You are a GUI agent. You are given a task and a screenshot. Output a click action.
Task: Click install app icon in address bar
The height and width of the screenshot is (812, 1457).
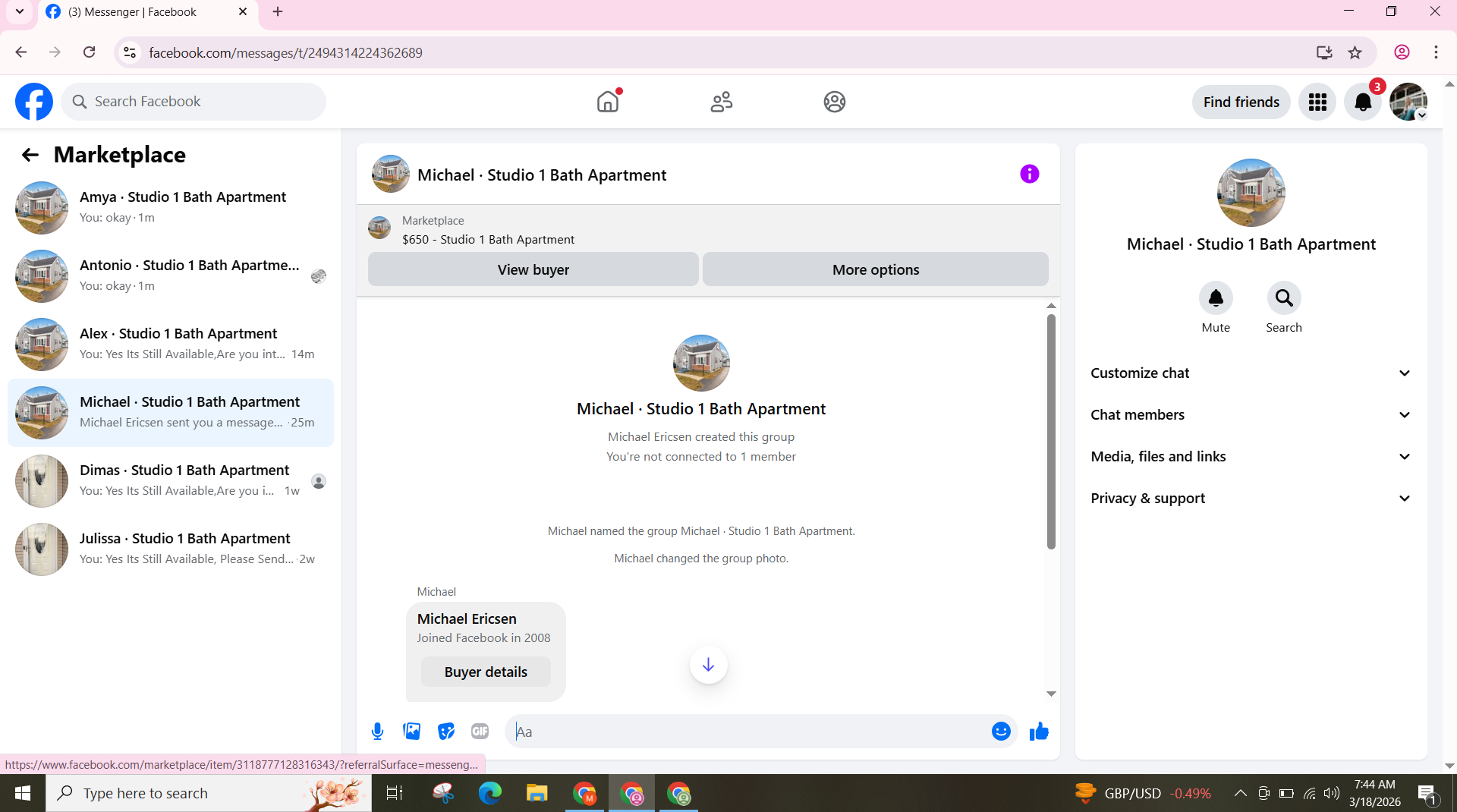(1324, 52)
